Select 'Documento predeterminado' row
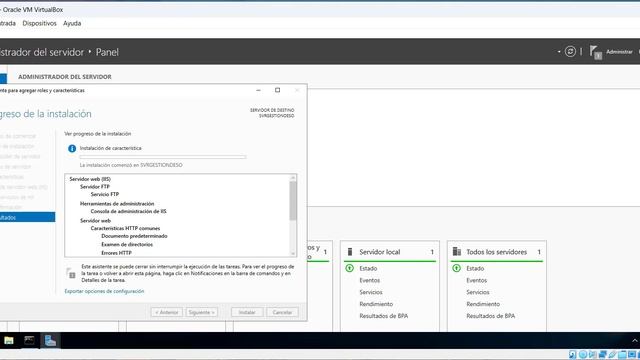 134,236
